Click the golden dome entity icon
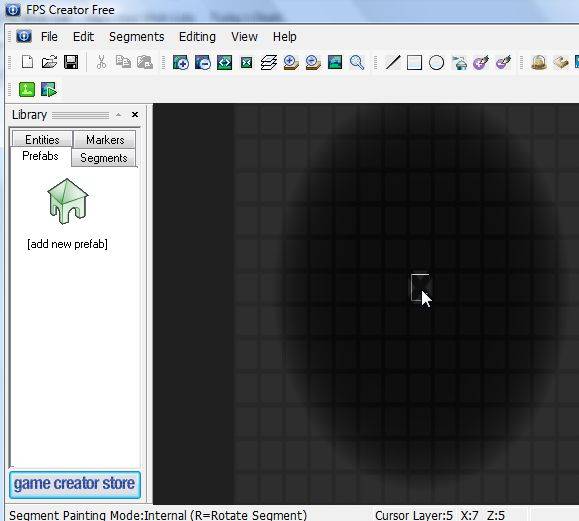579x521 pixels. click(539, 62)
